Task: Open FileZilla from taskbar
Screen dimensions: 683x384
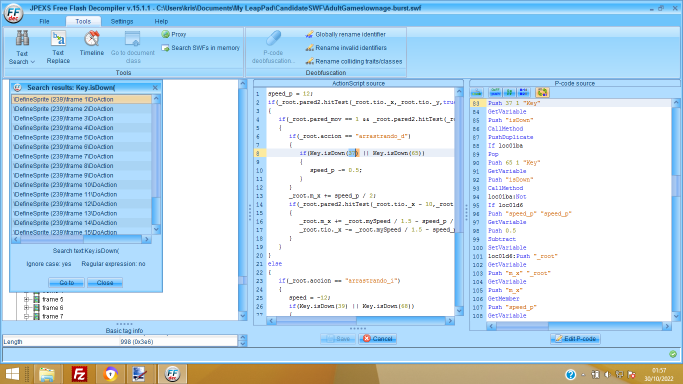Action: [79, 374]
